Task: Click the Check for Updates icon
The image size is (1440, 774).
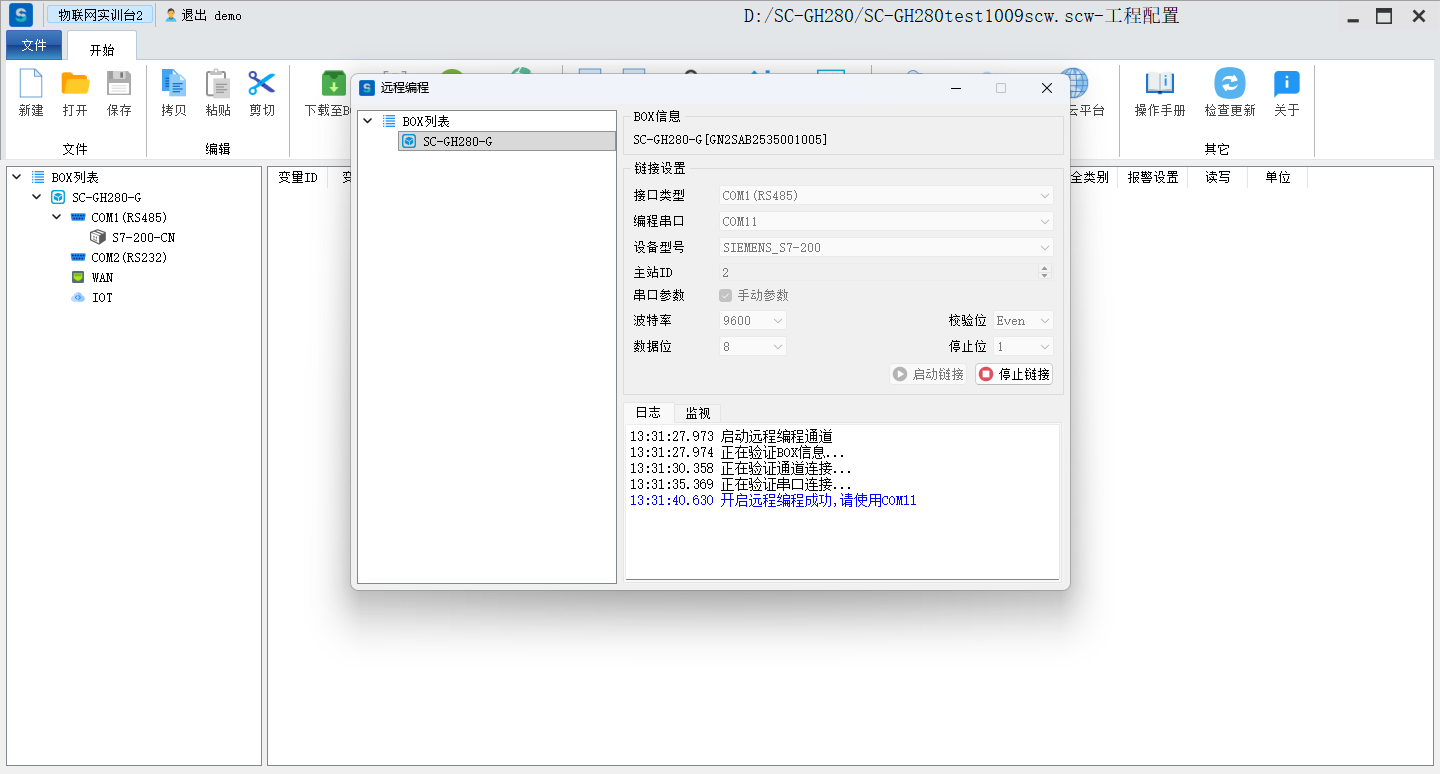Action: [1229, 85]
